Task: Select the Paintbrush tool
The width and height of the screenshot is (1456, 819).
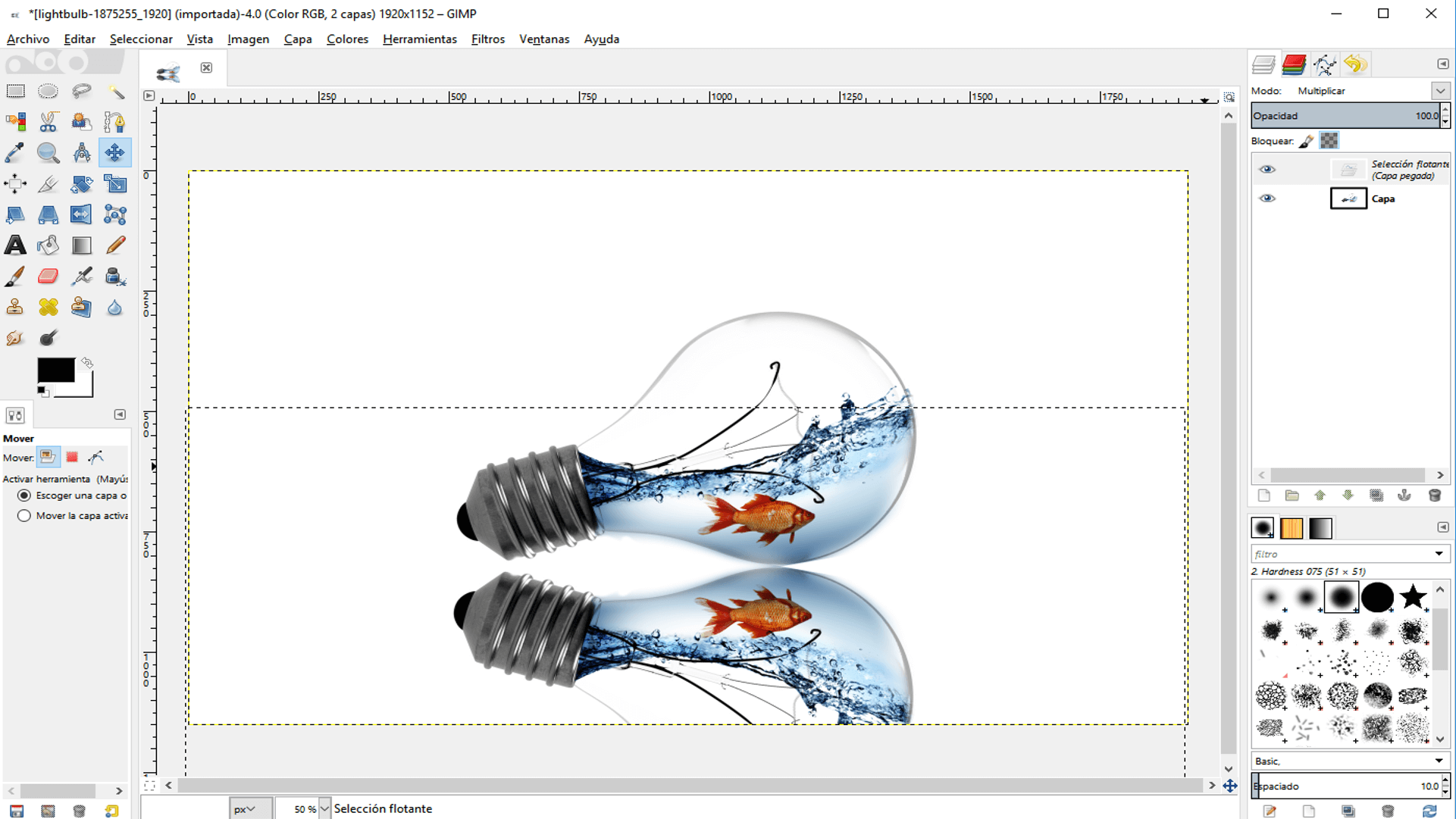Action: tap(15, 277)
